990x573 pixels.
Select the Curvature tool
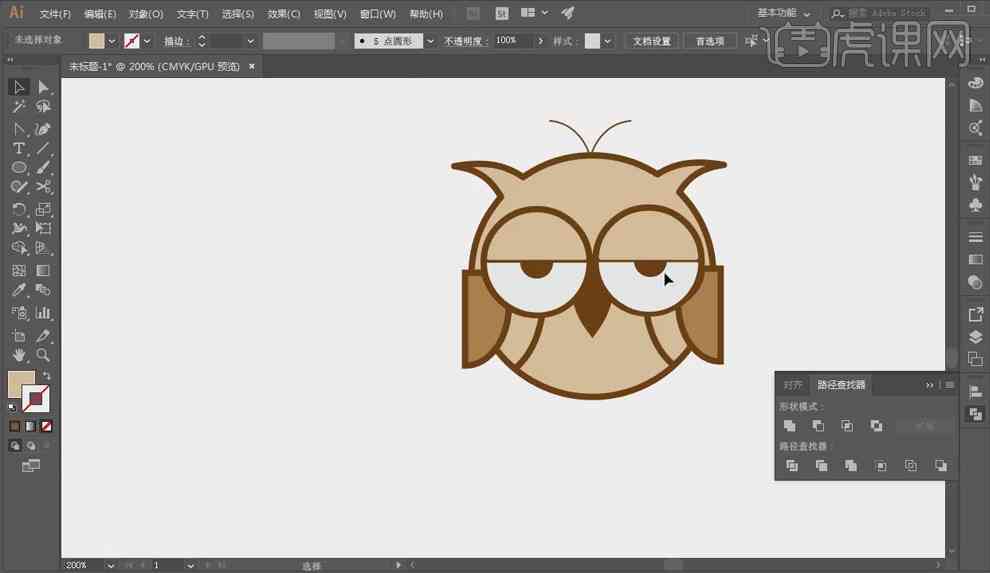tap(43, 129)
